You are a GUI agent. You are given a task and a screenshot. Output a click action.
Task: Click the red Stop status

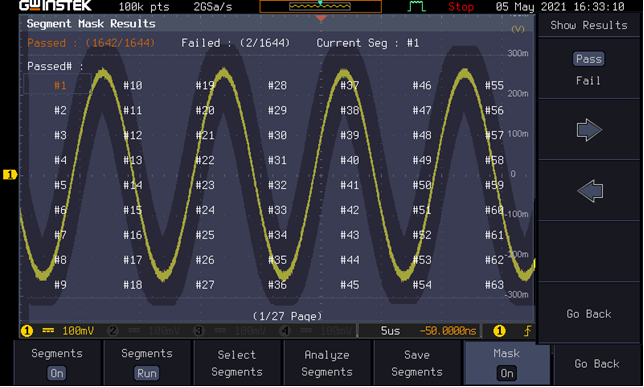[x=461, y=7]
